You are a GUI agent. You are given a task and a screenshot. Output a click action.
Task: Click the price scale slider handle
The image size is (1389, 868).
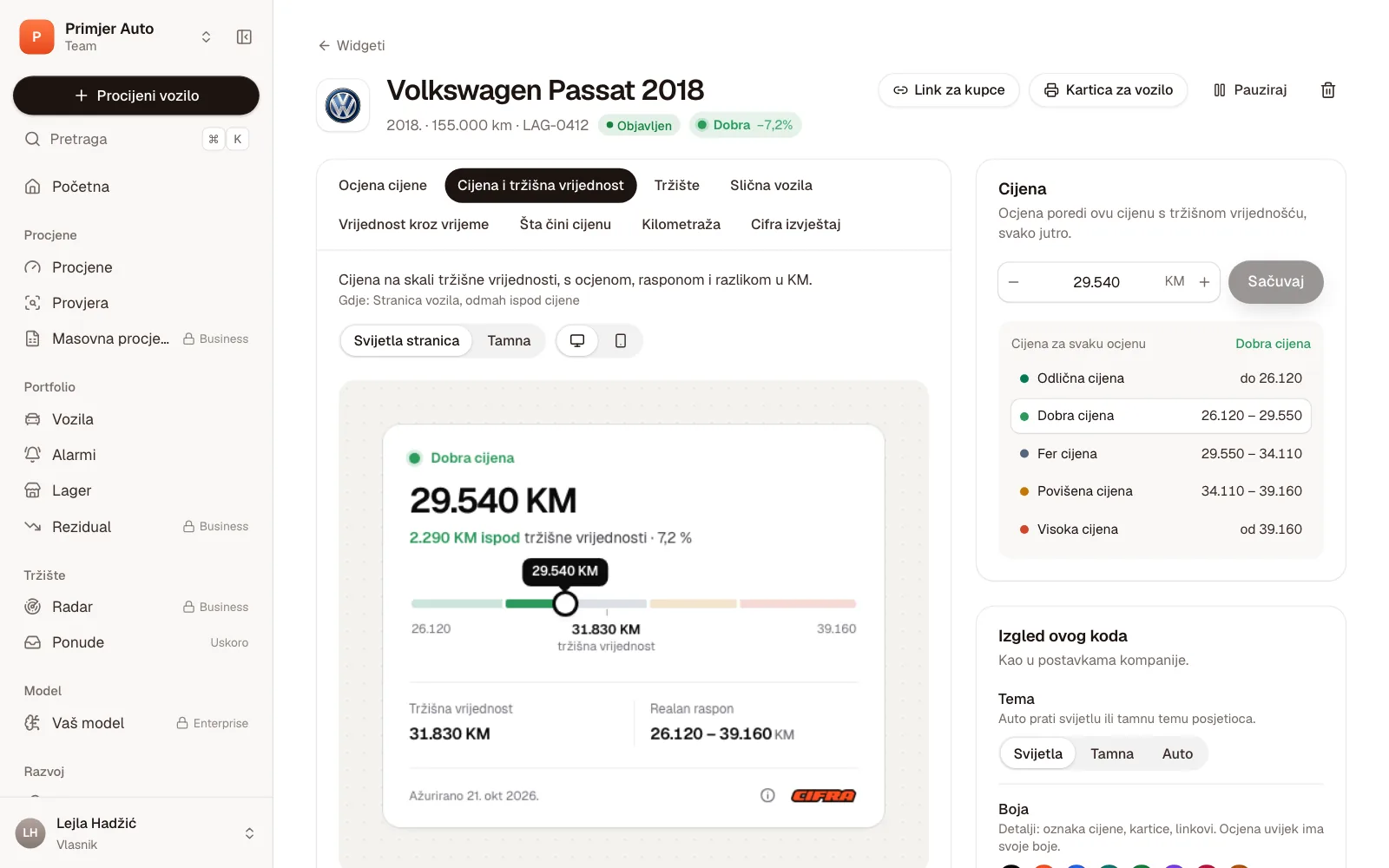point(565,603)
